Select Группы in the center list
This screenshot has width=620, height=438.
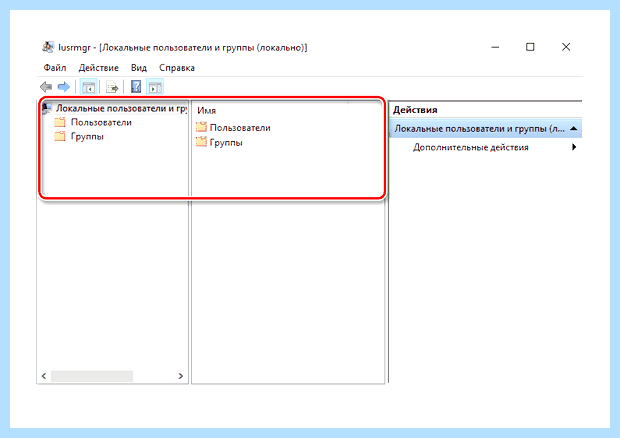click(x=226, y=143)
